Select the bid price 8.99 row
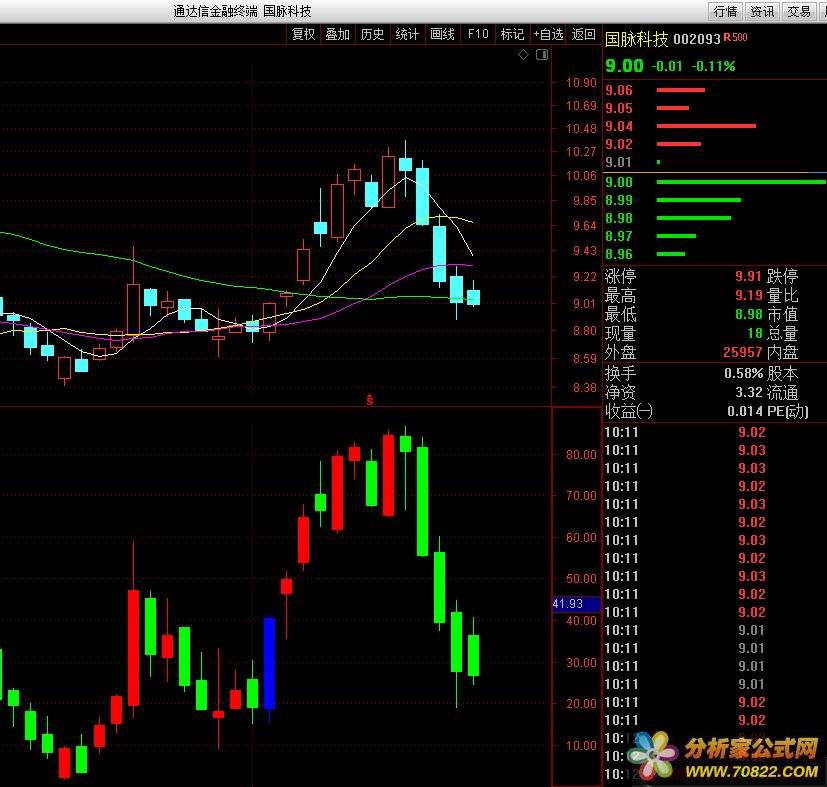 714,200
